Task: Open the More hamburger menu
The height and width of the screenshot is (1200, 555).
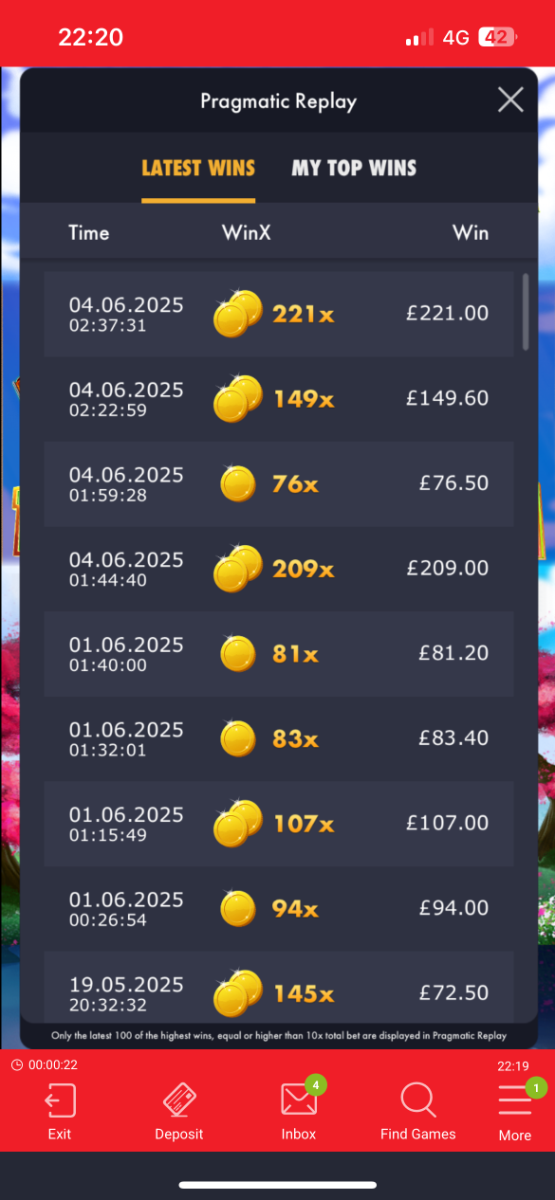Action: pos(515,1101)
